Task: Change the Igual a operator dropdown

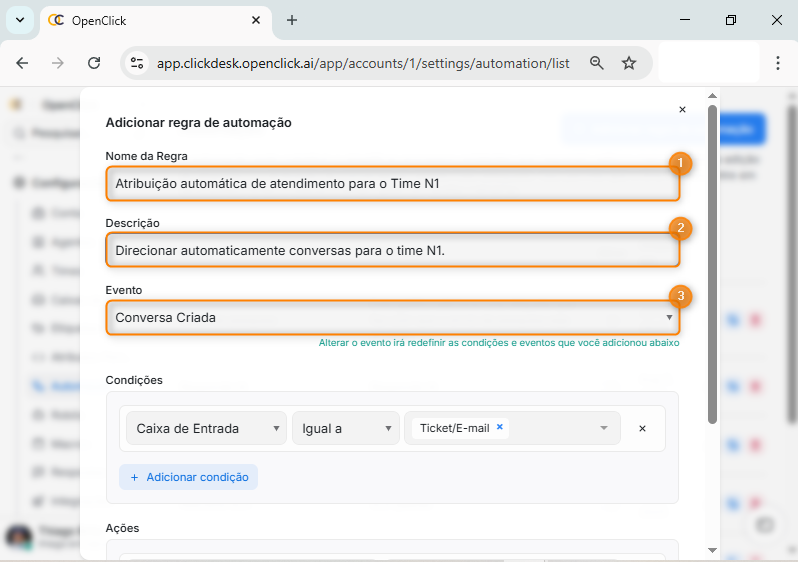Action: tap(345, 428)
